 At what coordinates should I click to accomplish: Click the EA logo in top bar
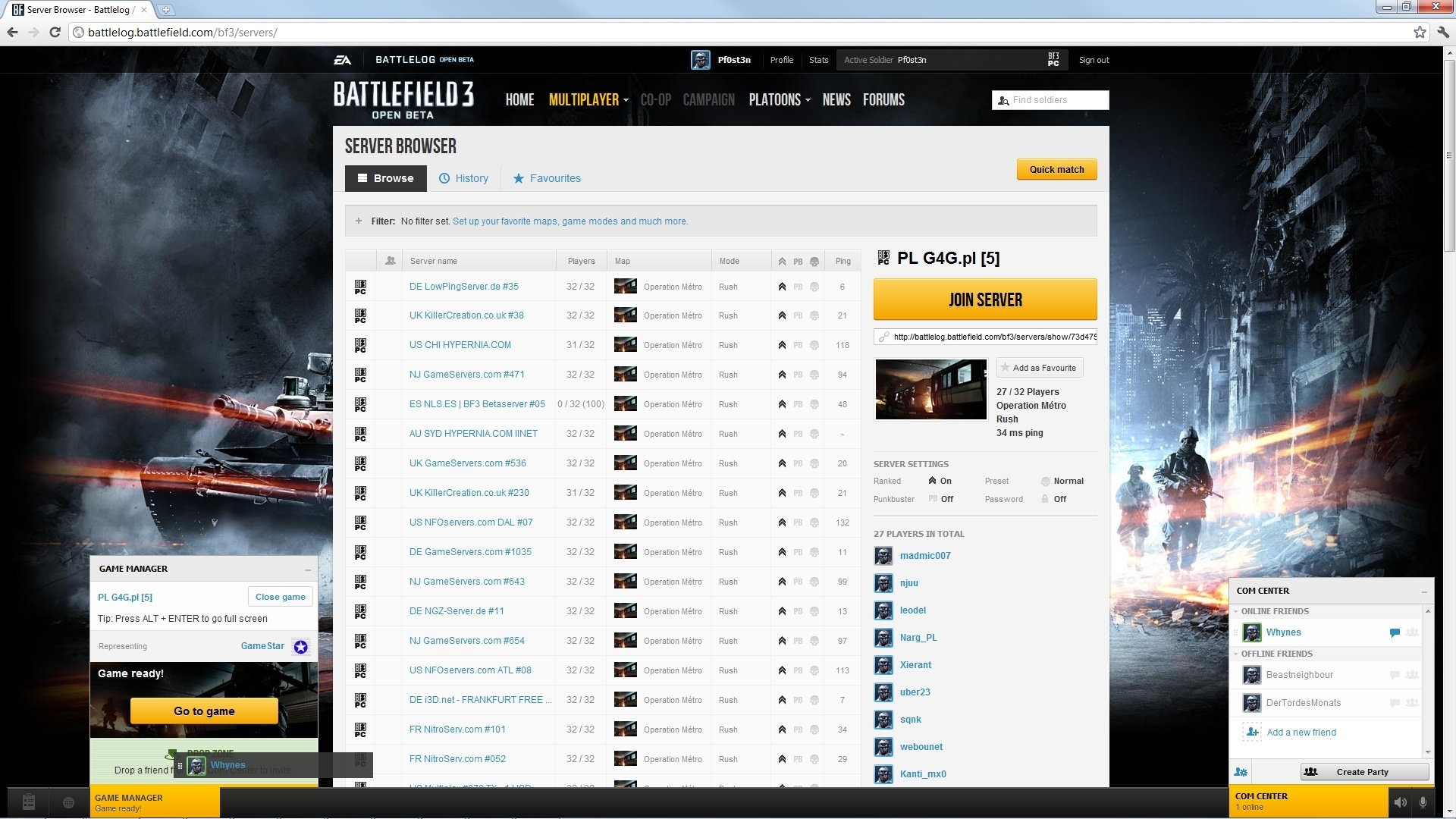[x=342, y=60]
